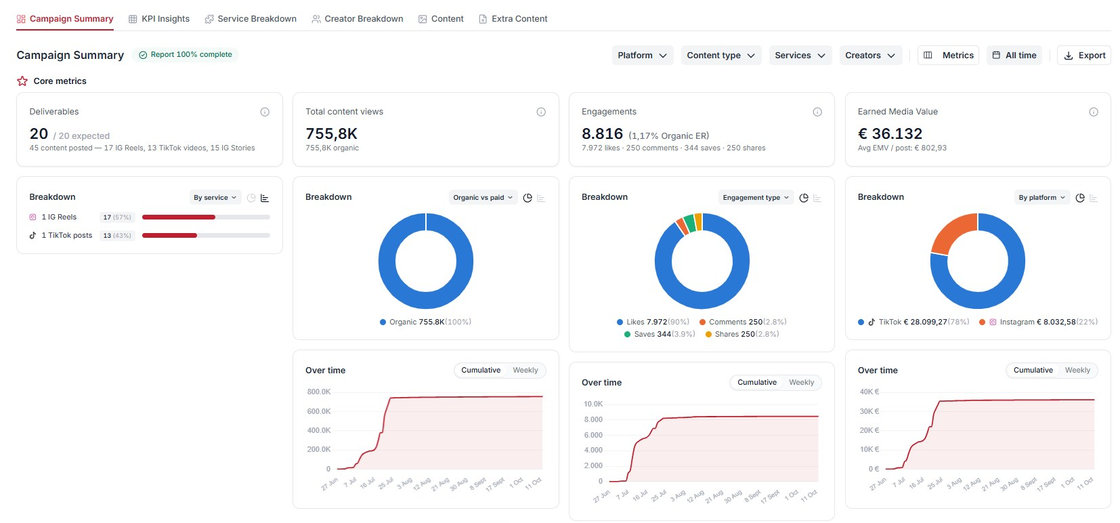Click the IG Reels progress bar
The height and width of the screenshot is (523, 1120).
[x=206, y=216]
